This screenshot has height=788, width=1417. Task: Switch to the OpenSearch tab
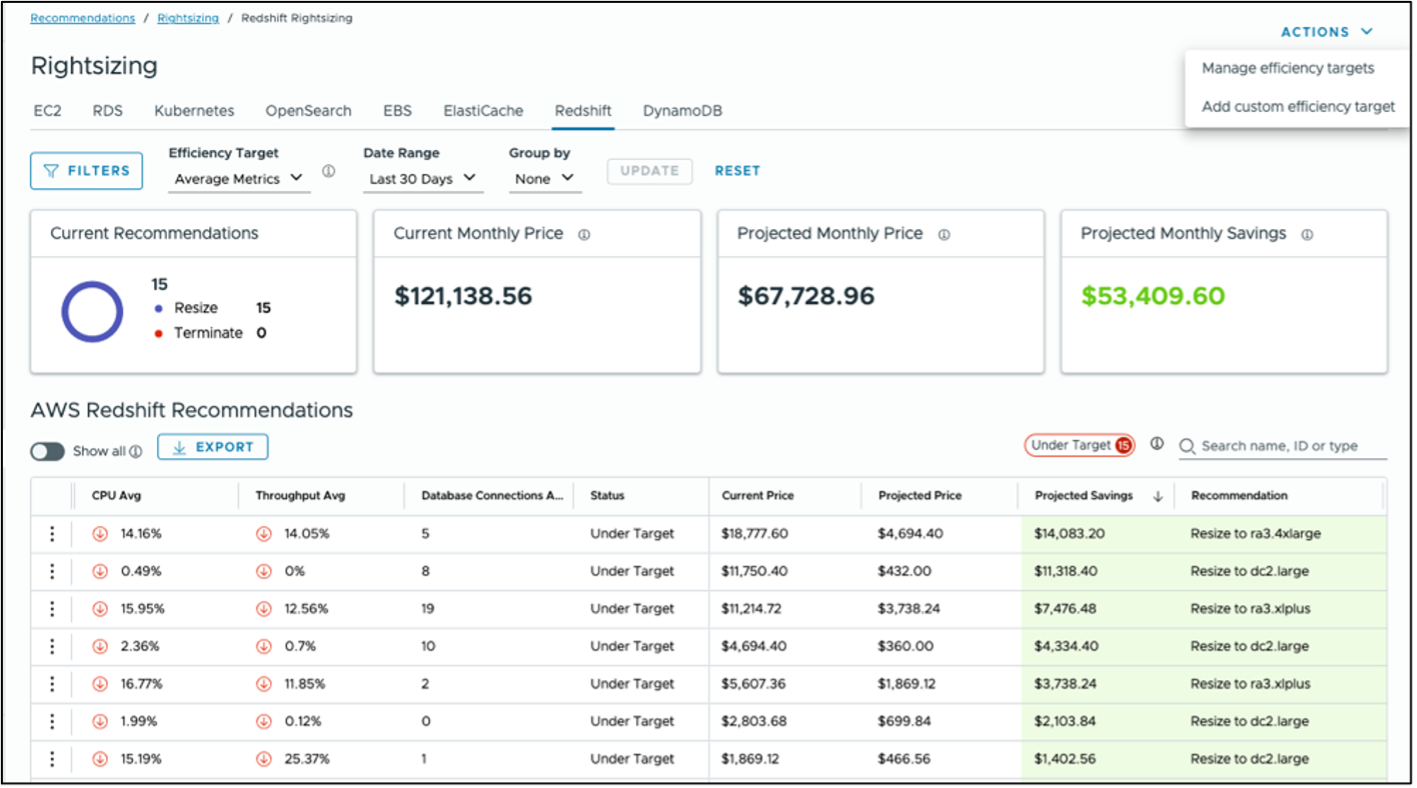tap(308, 111)
